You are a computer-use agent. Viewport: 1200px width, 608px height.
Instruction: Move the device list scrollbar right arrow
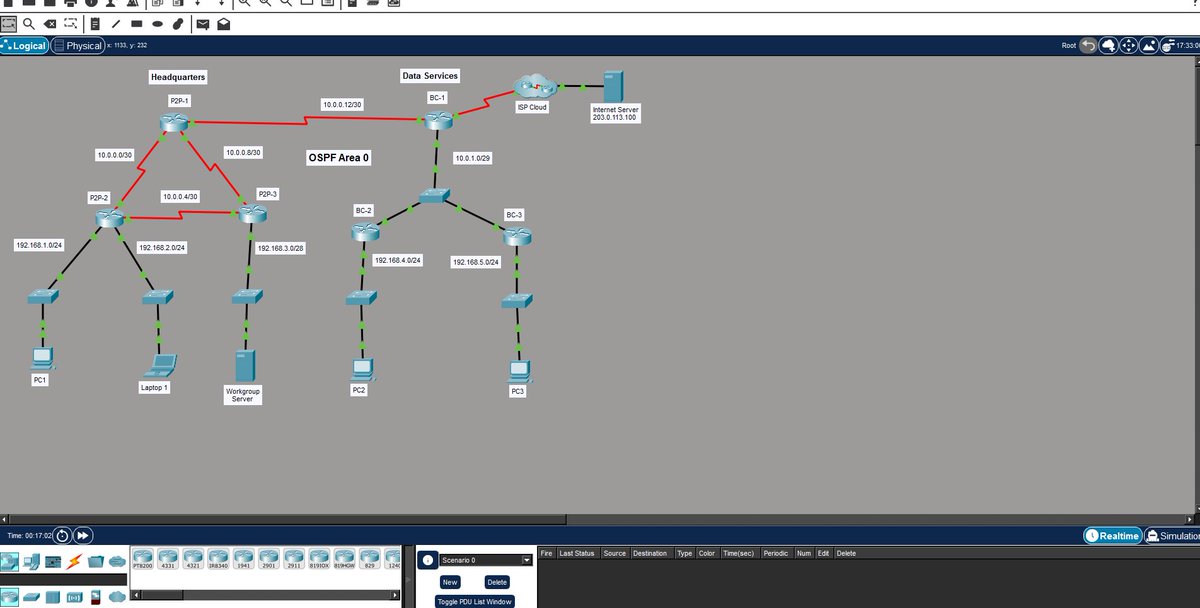[x=395, y=595]
